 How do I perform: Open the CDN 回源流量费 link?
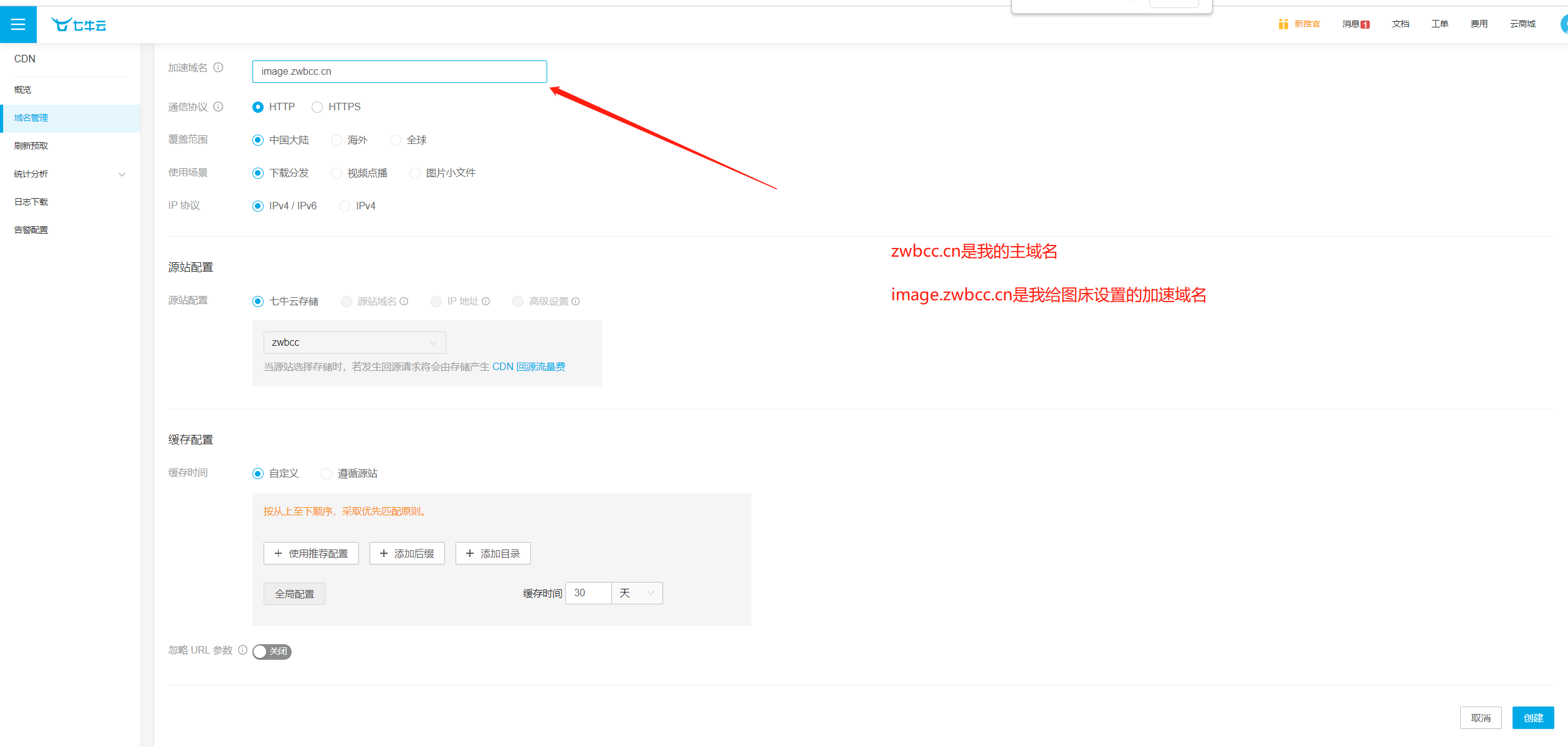tap(528, 367)
